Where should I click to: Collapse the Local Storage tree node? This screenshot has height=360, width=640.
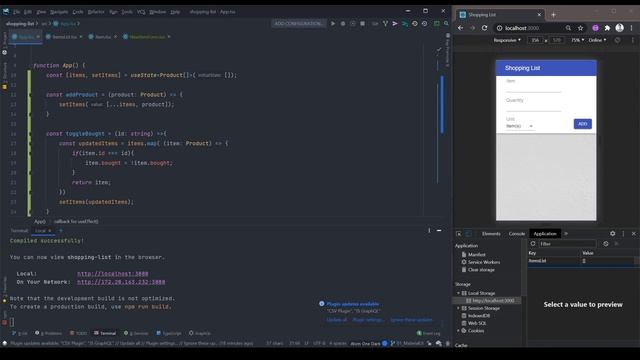coord(458,293)
